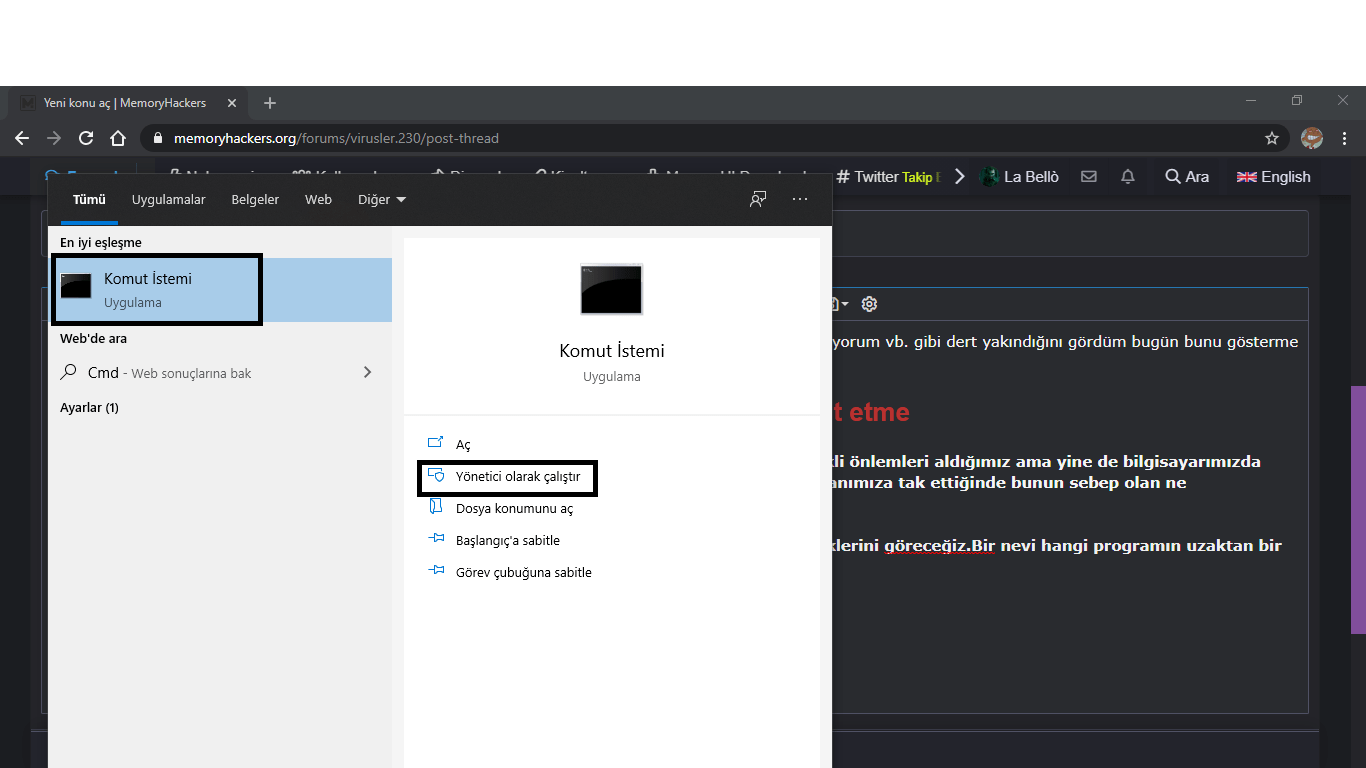This screenshot has height=768, width=1366.
Task: Click the magnifier icon next to Cmd
Action: click(x=69, y=372)
